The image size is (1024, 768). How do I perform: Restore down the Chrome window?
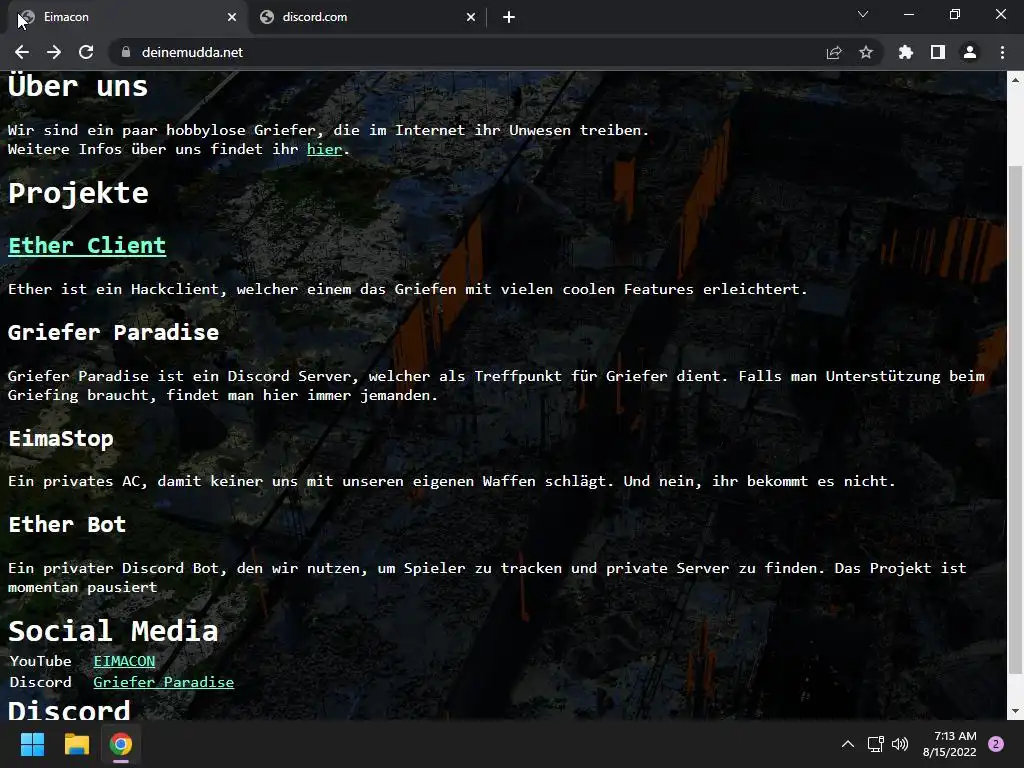955,14
